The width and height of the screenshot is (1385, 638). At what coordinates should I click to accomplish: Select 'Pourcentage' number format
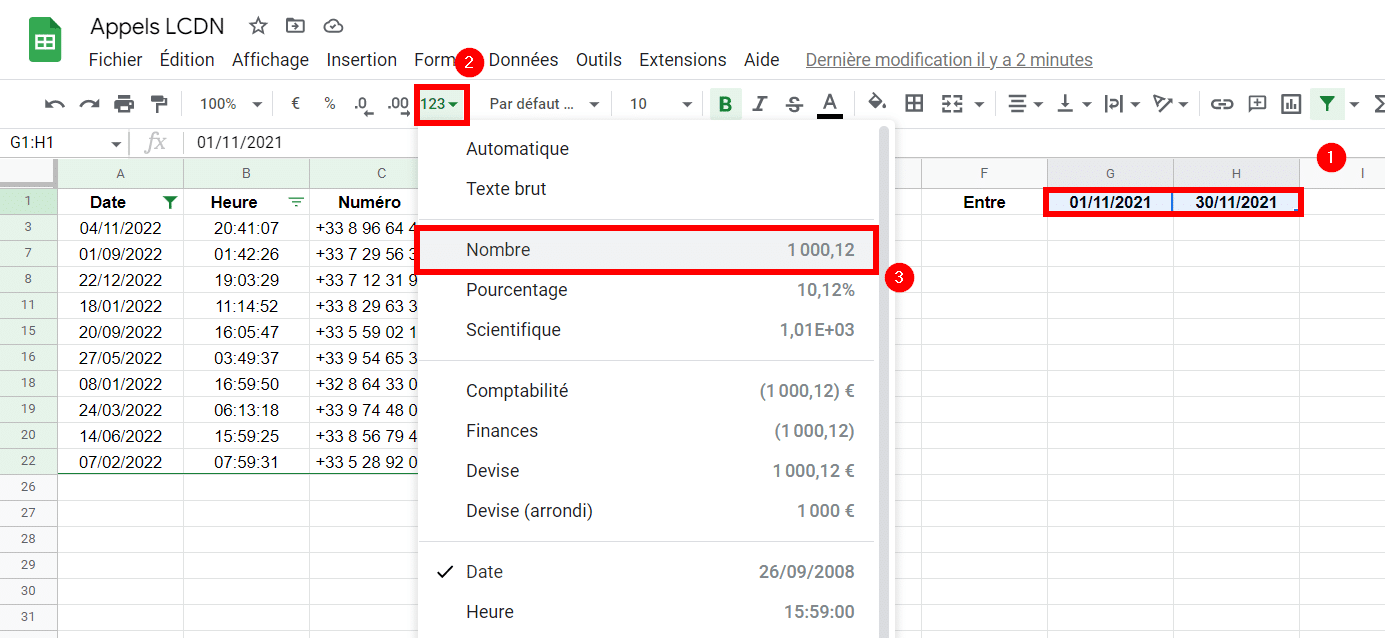click(x=517, y=290)
